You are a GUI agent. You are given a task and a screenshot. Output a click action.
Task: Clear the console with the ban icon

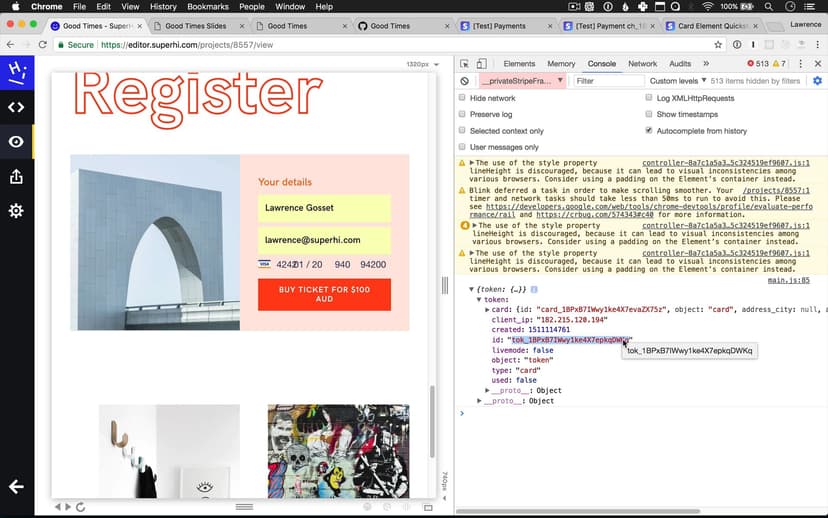[x=465, y=81]
